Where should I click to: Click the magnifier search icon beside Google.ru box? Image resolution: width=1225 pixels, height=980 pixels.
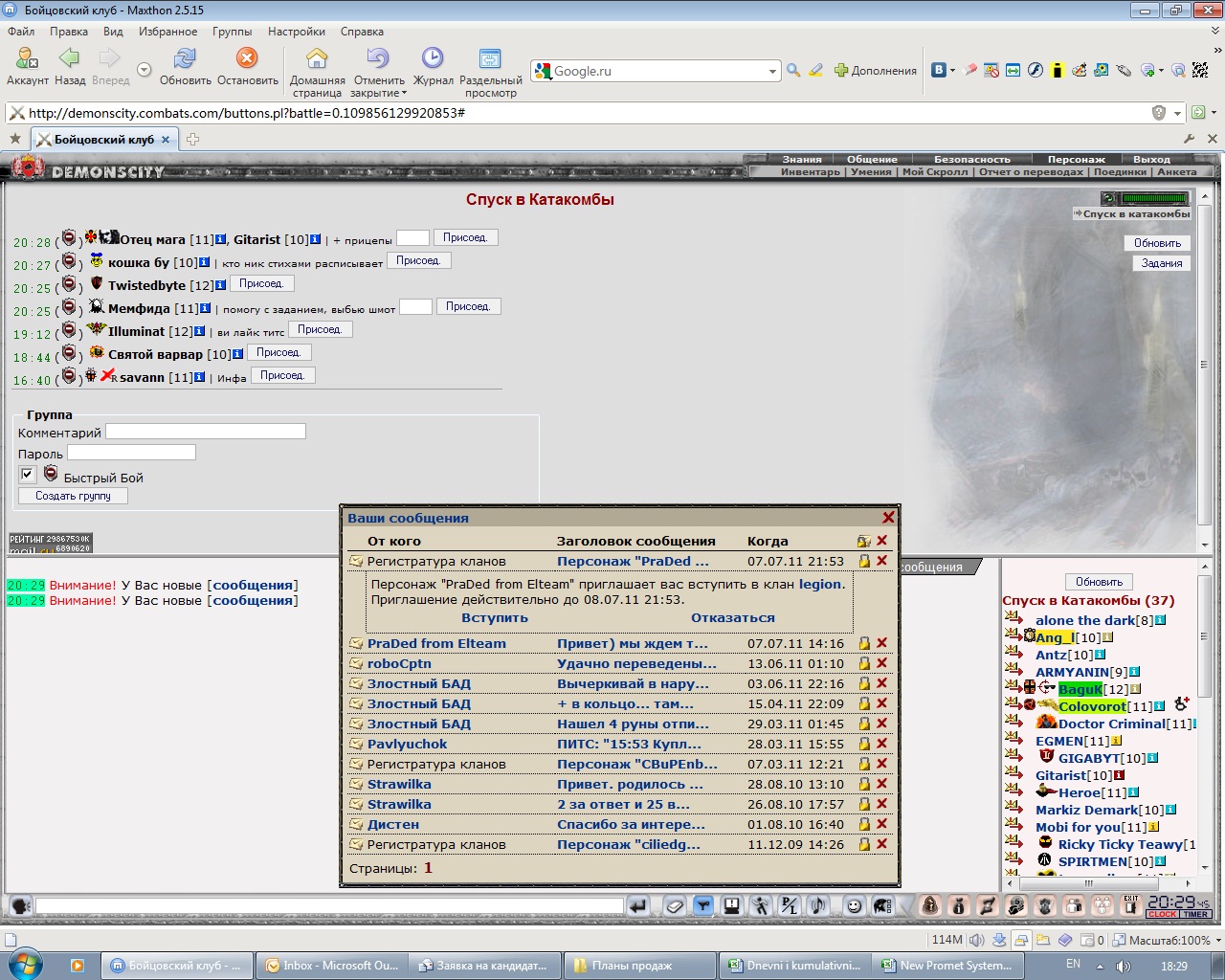click(x=793, y=70)
